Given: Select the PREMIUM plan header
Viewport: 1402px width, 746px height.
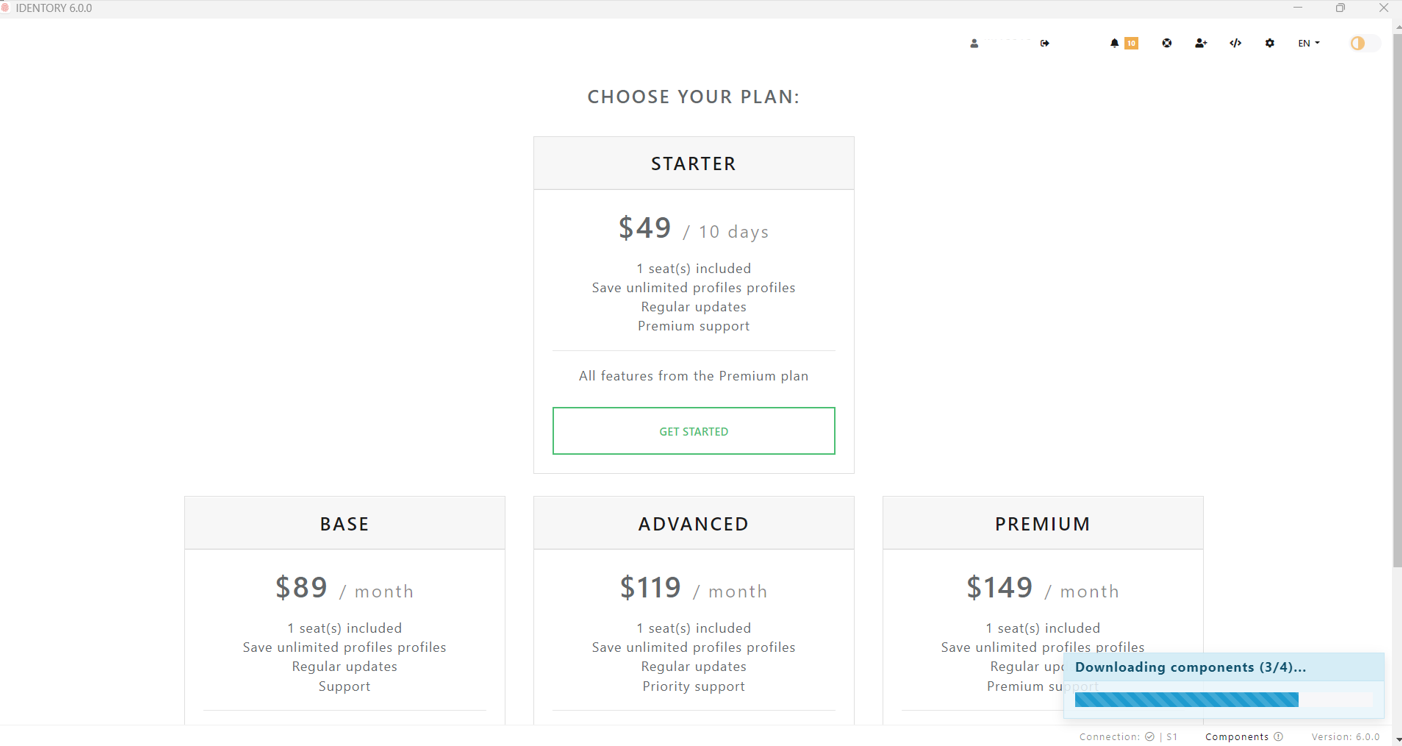Looking at the screenshot, I should coord(1043,523).
